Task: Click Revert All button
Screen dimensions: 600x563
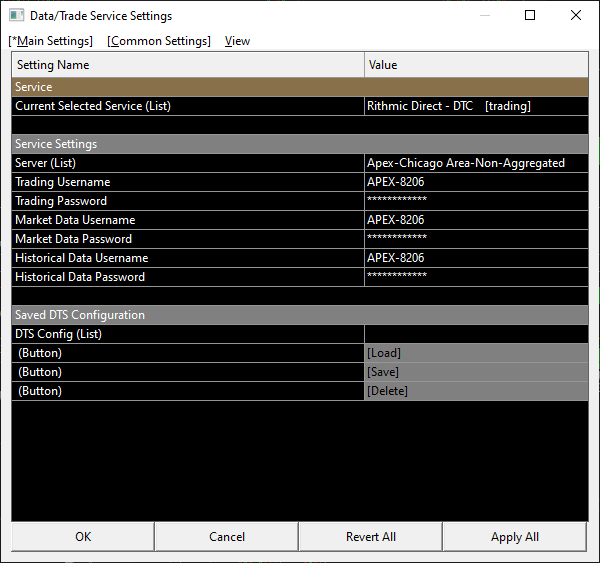Action: point(371,537)
